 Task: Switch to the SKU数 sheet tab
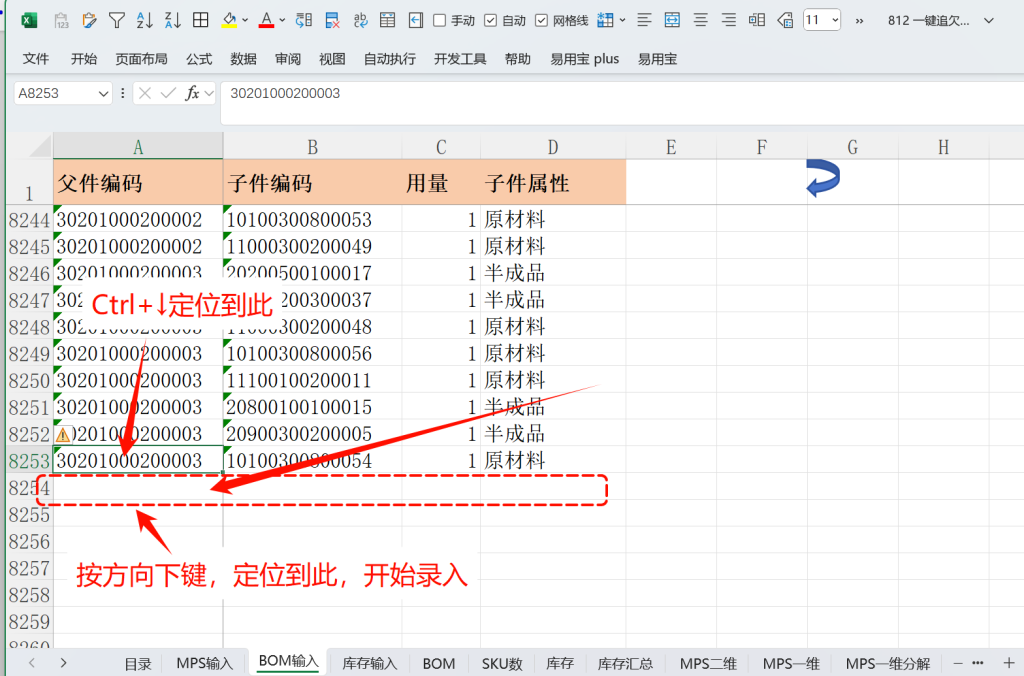pos(502,664)
